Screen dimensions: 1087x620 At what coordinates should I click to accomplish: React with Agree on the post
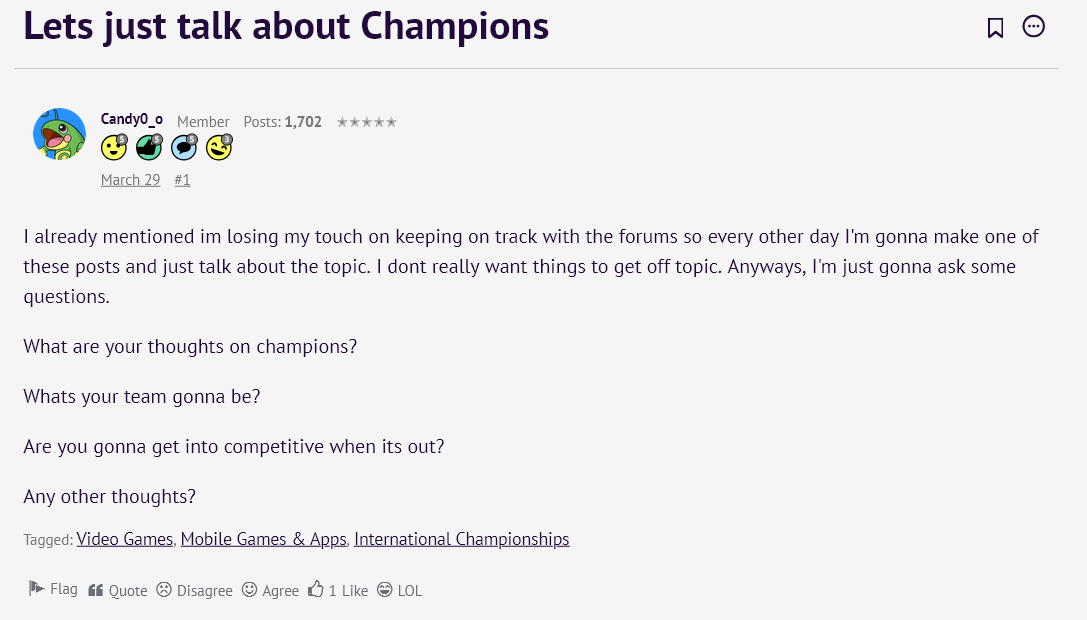[271, 591]
